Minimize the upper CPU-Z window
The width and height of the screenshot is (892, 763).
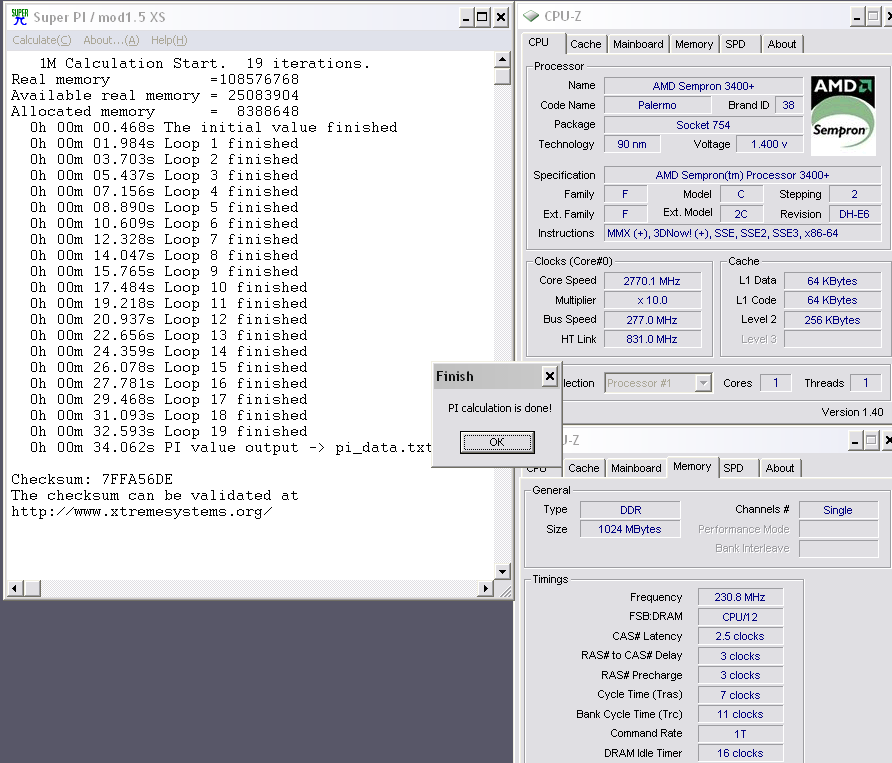(x=857, y=17)
